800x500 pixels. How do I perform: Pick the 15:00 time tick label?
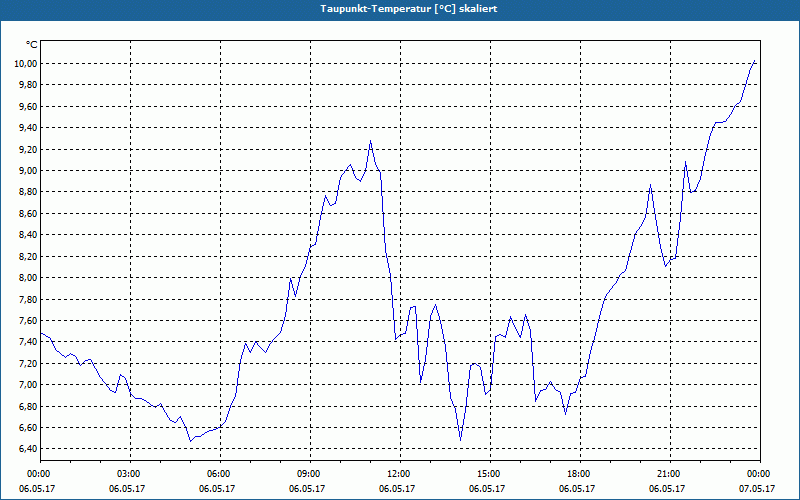490,474
